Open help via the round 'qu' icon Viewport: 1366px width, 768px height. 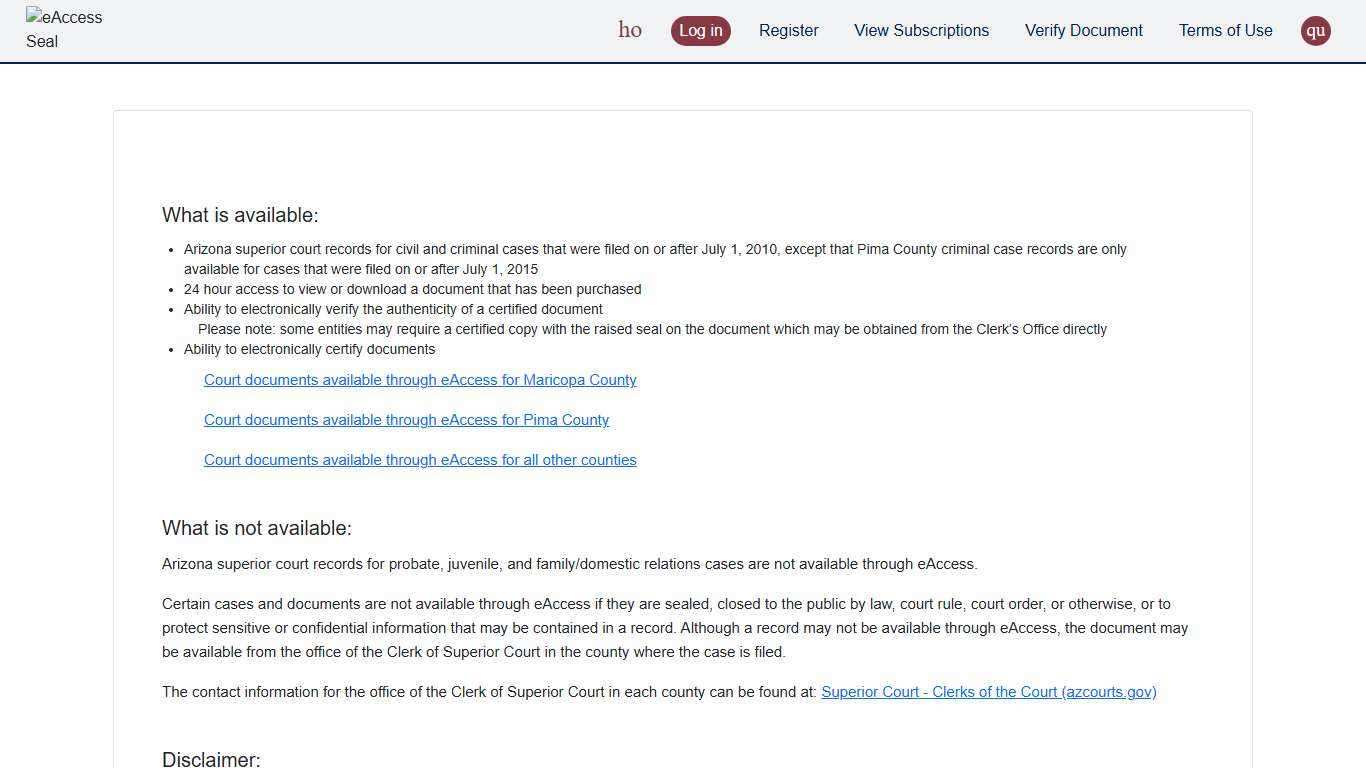[1315, 31]
